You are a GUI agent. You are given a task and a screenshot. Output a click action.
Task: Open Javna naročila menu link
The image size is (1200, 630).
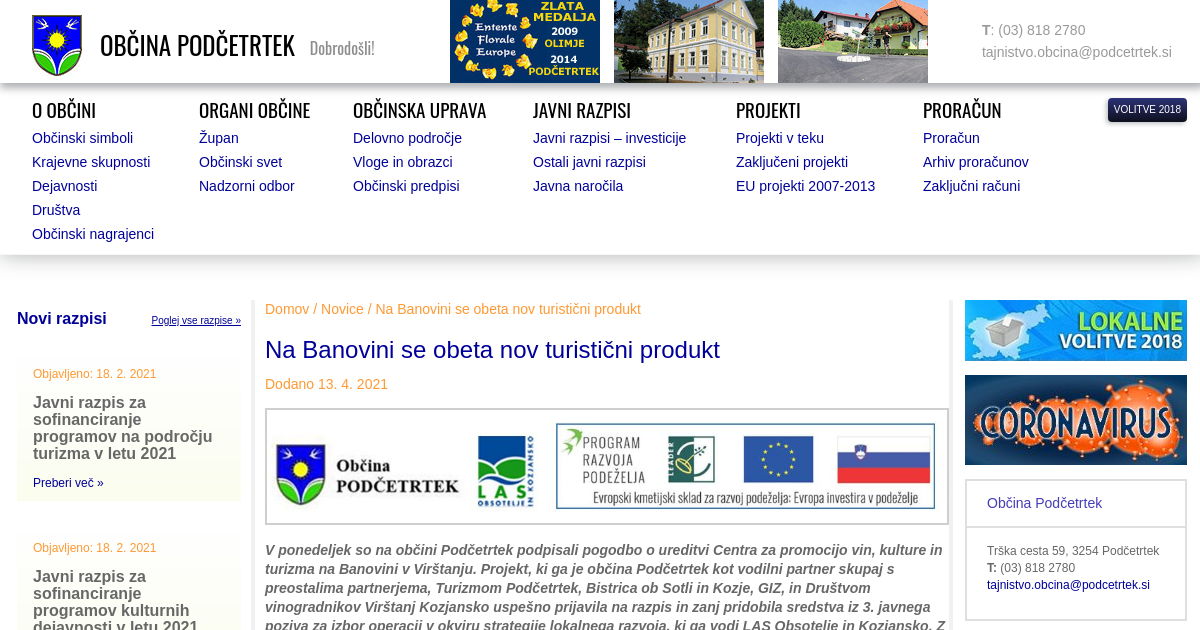(577, 186)
